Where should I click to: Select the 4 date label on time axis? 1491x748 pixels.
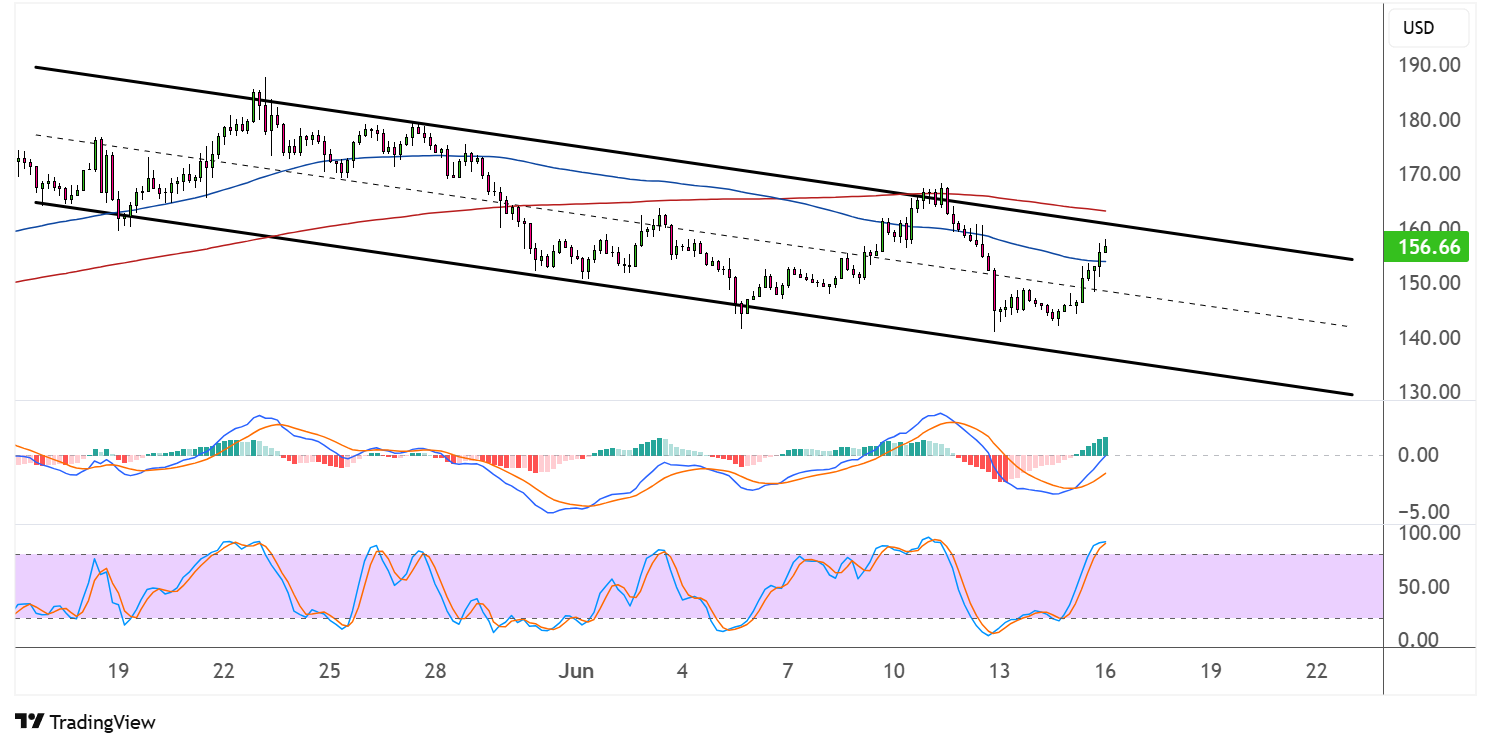coord(682,671)
